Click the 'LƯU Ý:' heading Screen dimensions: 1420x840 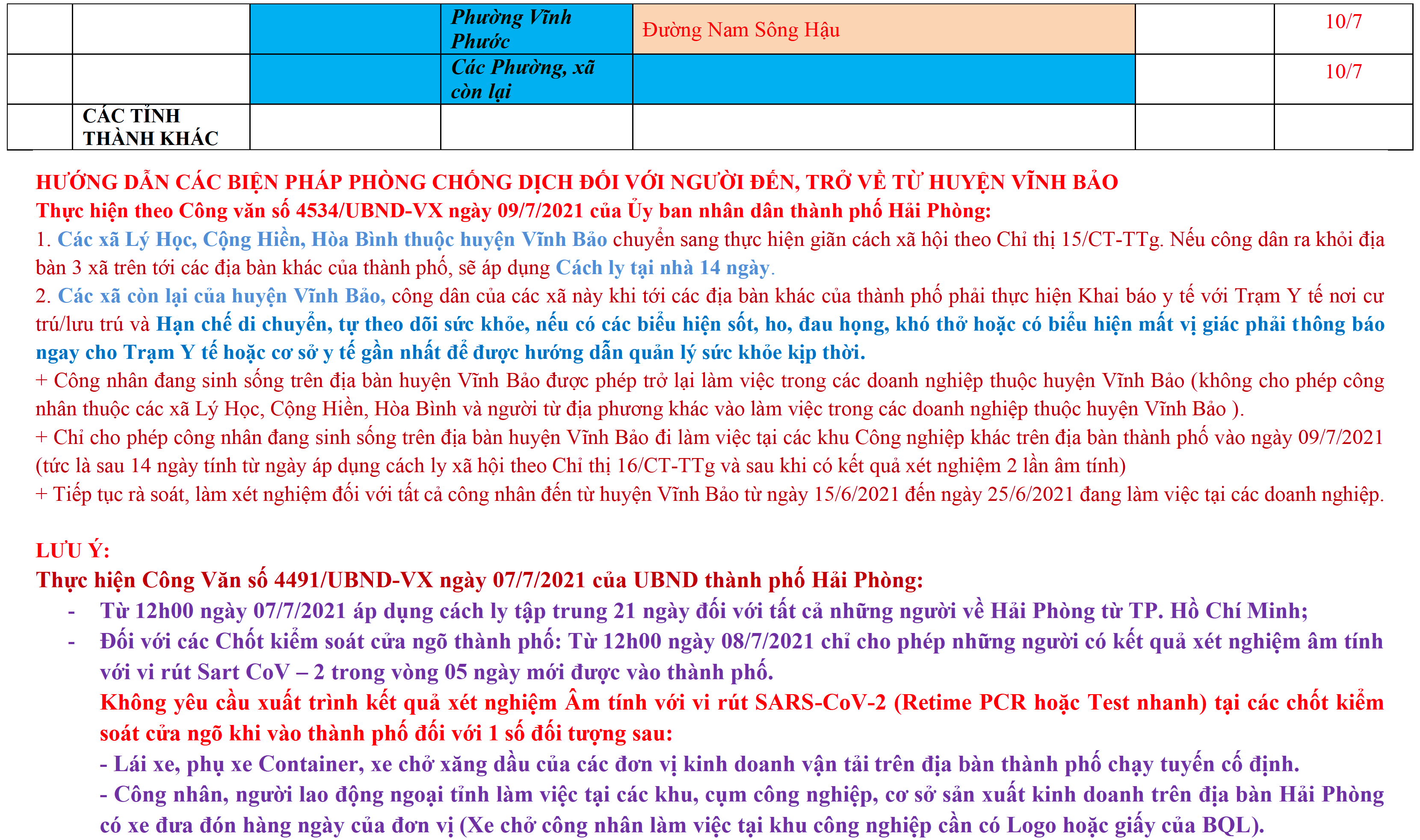72,550
